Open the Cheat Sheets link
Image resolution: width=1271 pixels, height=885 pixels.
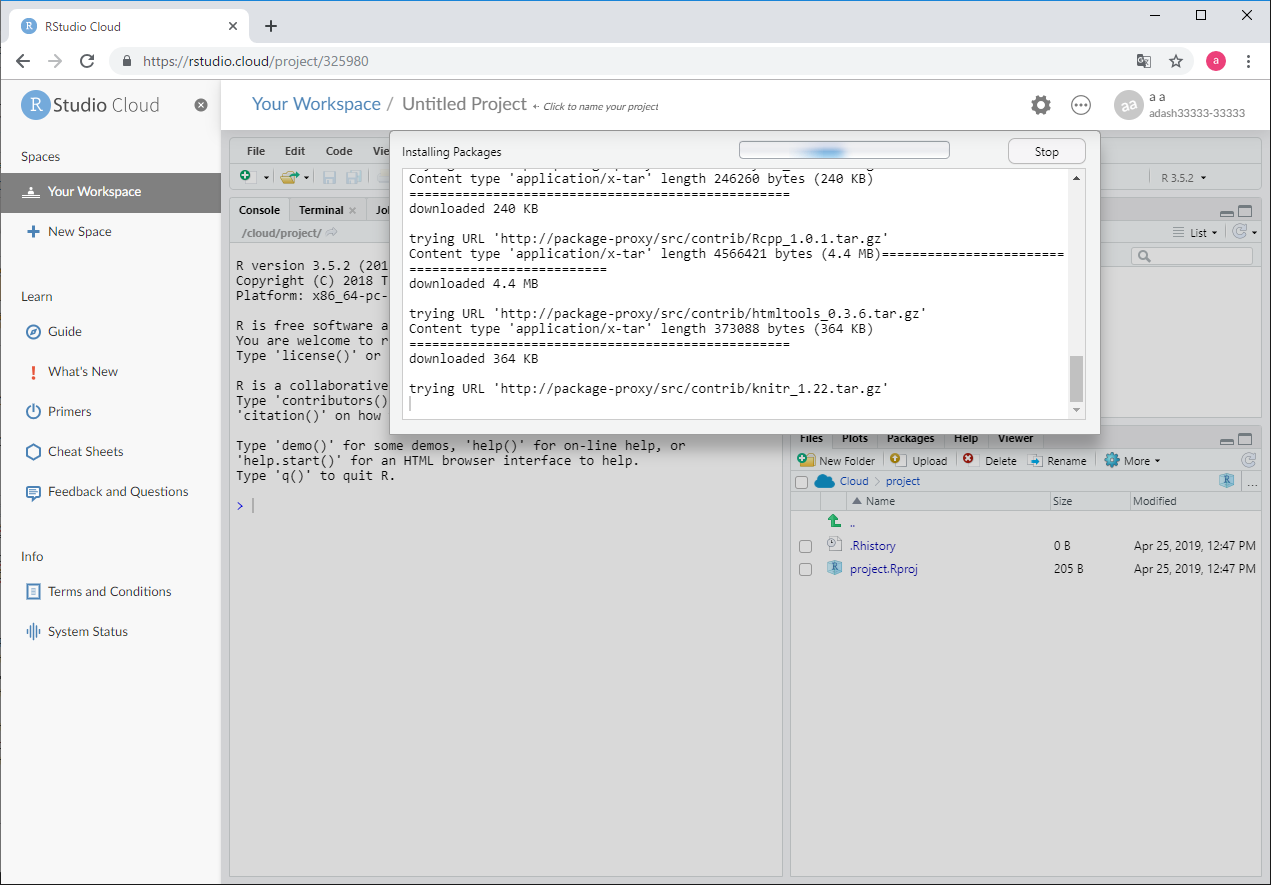[x=86, y=451]
